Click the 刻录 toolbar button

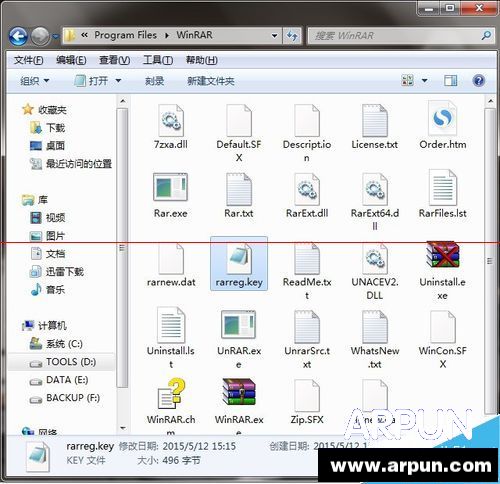coord(154,81)
